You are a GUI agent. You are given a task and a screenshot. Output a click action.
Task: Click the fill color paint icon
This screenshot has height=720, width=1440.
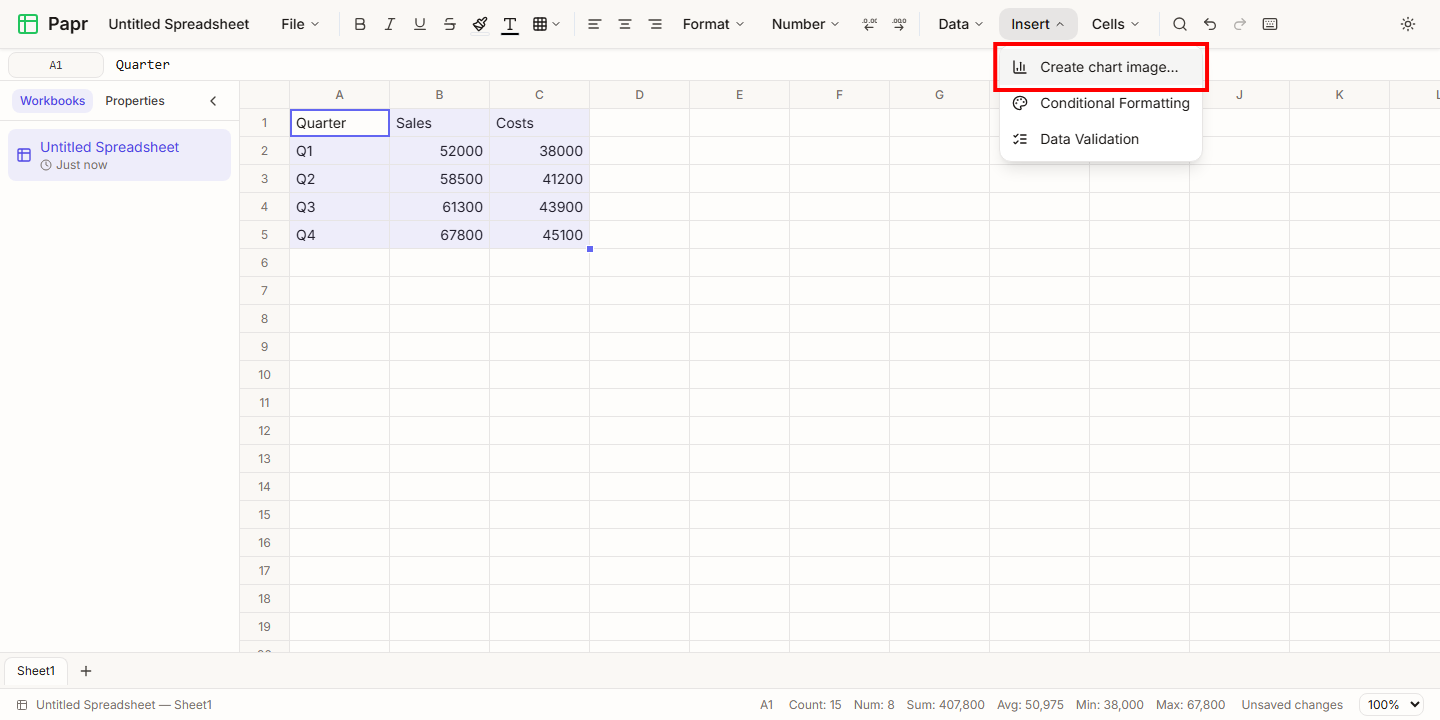pos(480,24)
